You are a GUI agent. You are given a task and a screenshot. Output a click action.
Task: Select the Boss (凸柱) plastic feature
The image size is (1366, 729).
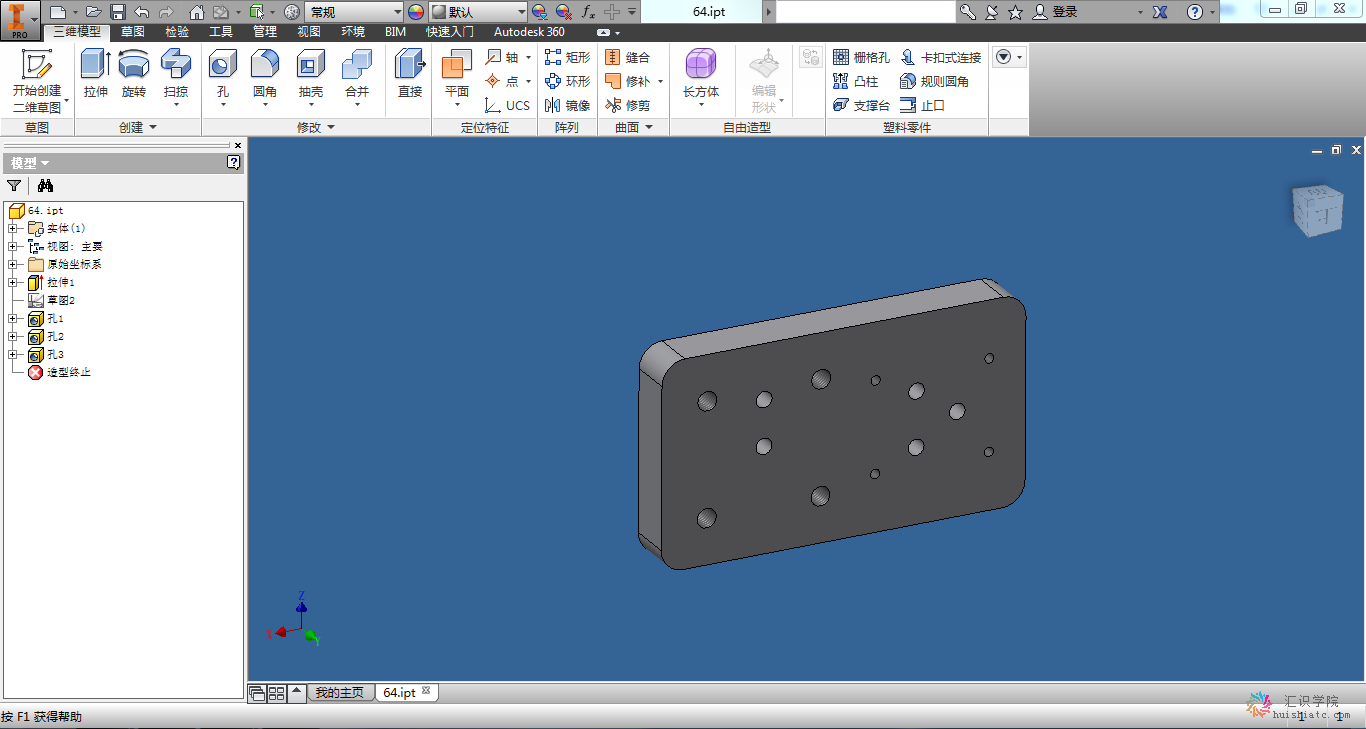tap(855, 81)
